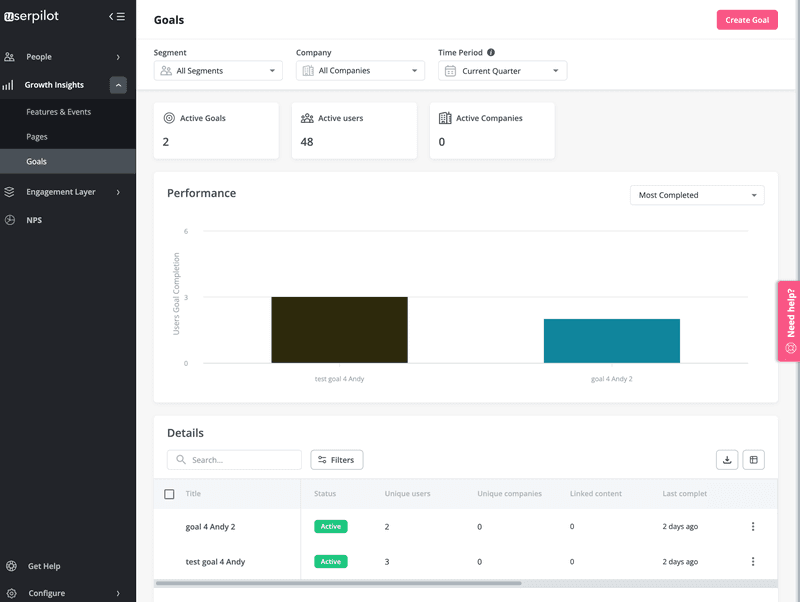Click the NPS gauge icon in sidebar
Viewport: 800px width, 602px height.
10,219
